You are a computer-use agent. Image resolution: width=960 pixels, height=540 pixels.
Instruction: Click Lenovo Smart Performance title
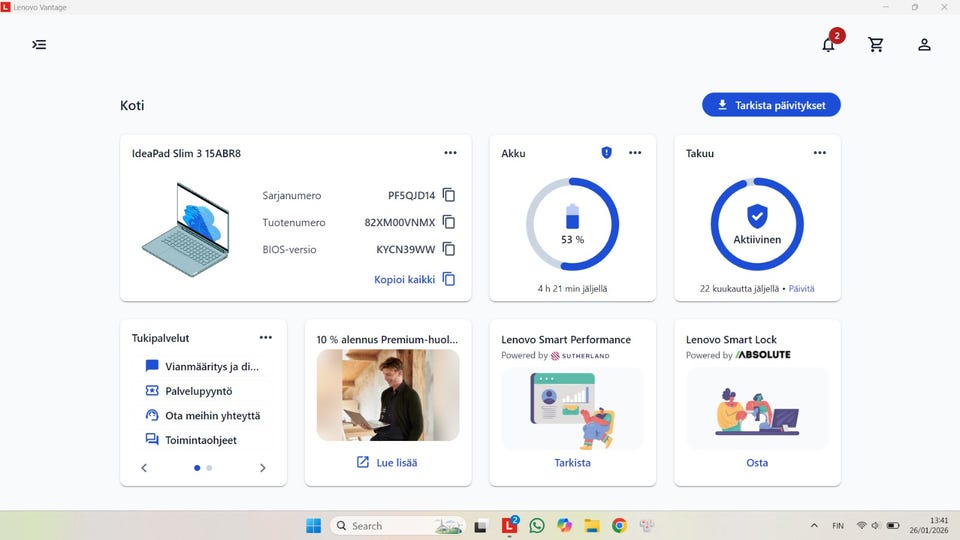pyautogui.click(x=566, y=339)
